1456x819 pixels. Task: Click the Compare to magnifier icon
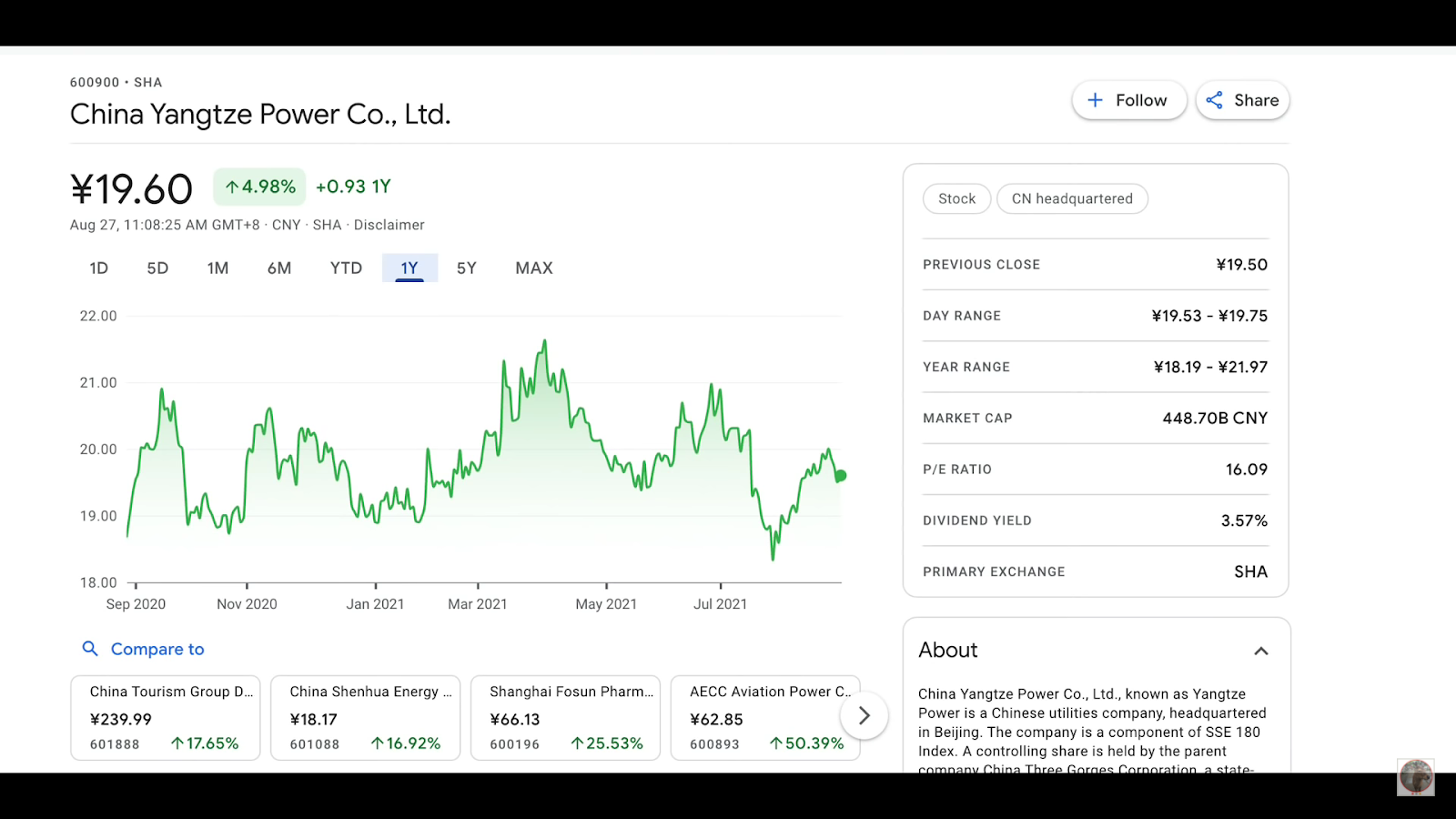90,649
